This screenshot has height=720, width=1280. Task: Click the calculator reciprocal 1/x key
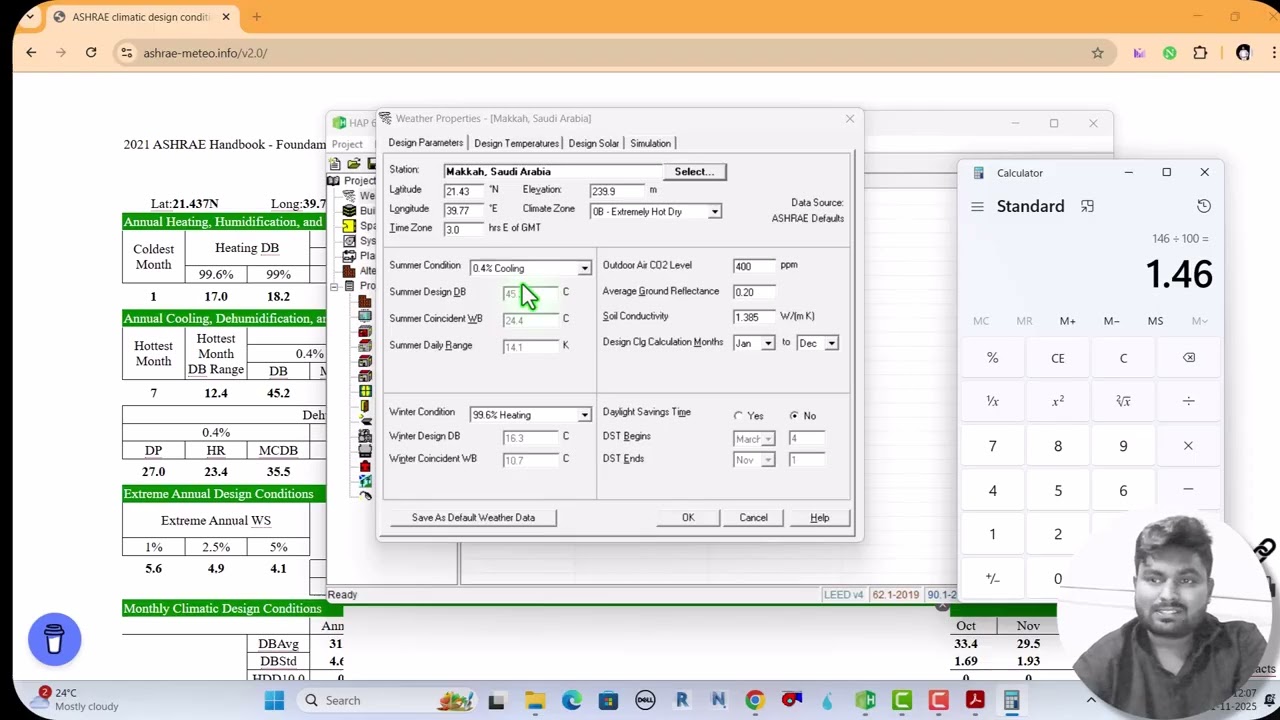pos(992,401)
